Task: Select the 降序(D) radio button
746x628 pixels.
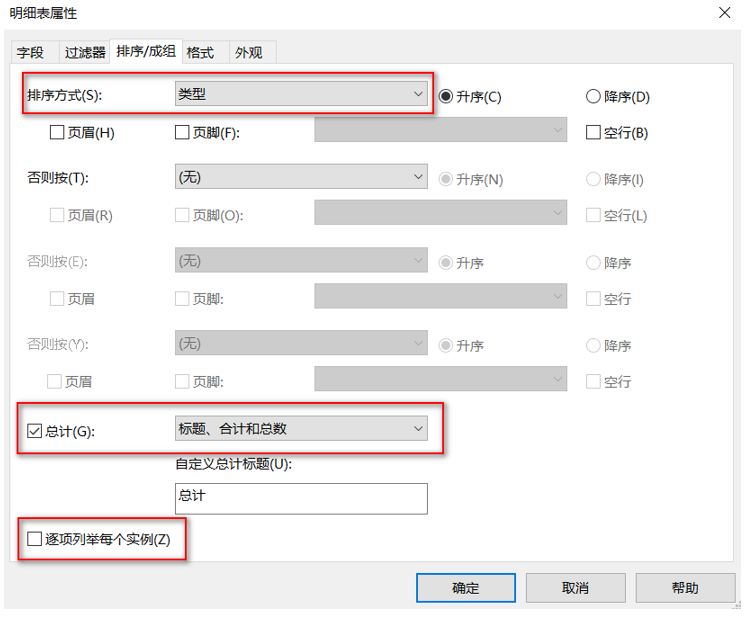Action: (x=593, y=97)
